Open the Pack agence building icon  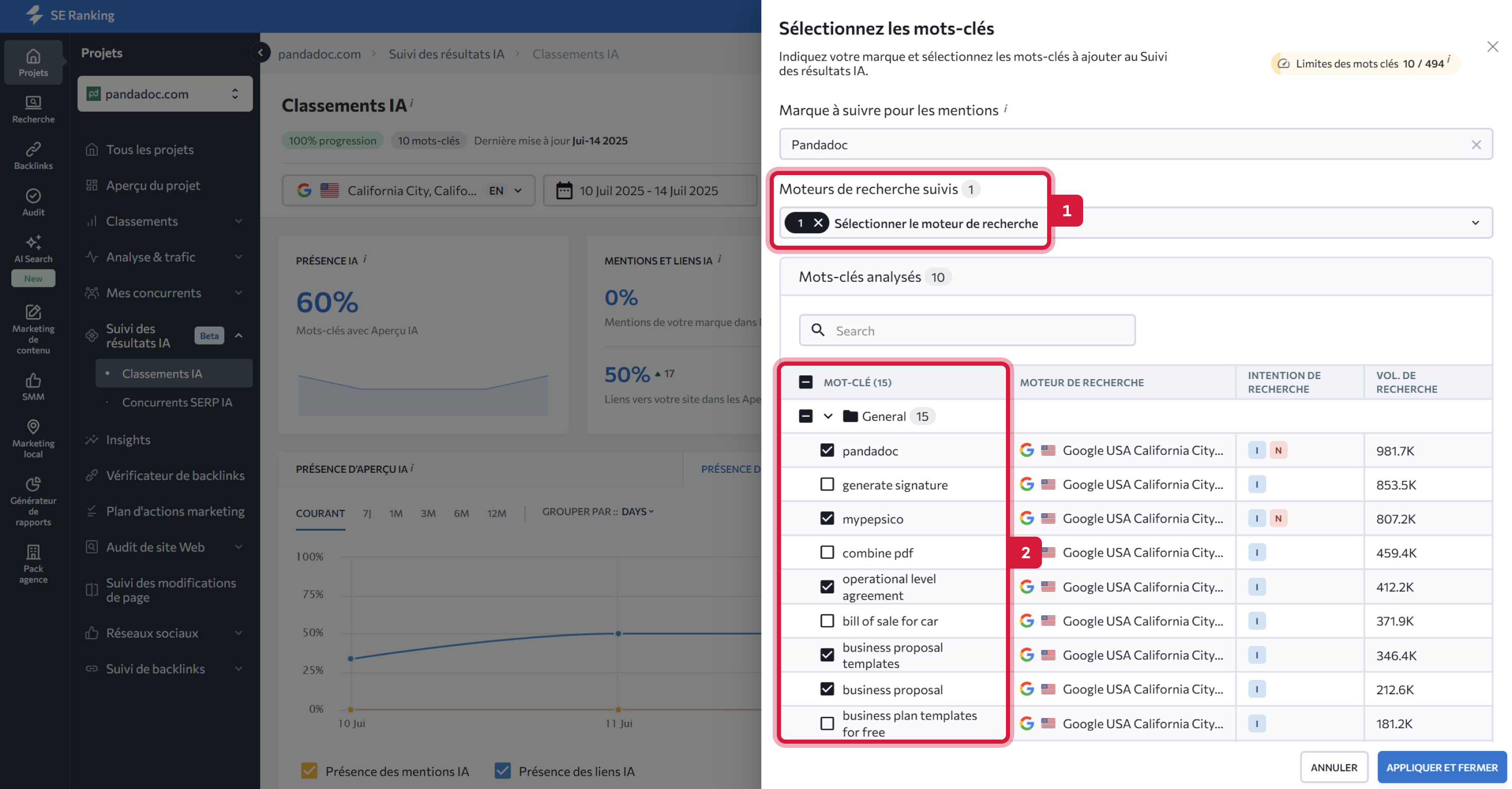(33, 552)
